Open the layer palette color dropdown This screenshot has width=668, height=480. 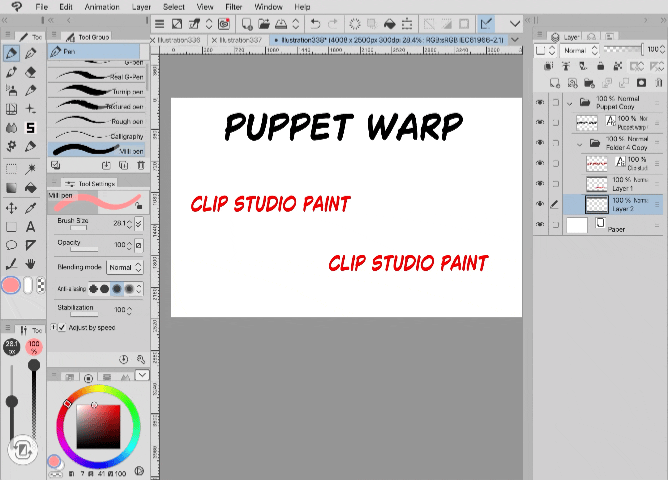tap(545, 50)
